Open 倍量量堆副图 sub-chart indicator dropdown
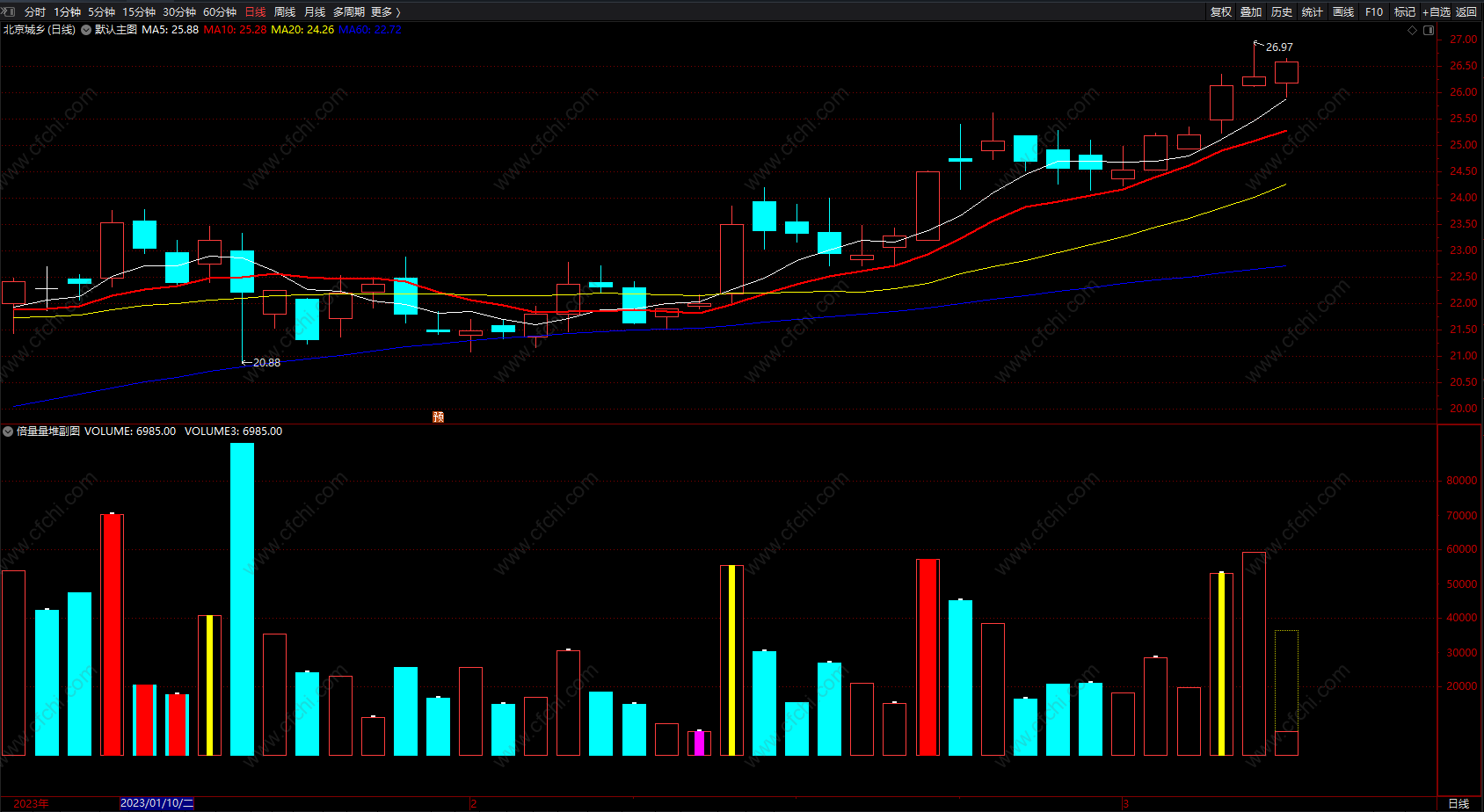Viewport: 1484px width, 812px height. click(x=8, y=431)
